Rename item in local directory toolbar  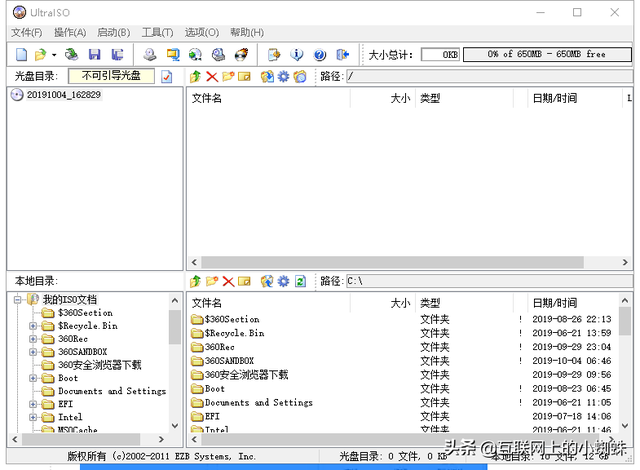pyautogui.click(x=244, y=281)
